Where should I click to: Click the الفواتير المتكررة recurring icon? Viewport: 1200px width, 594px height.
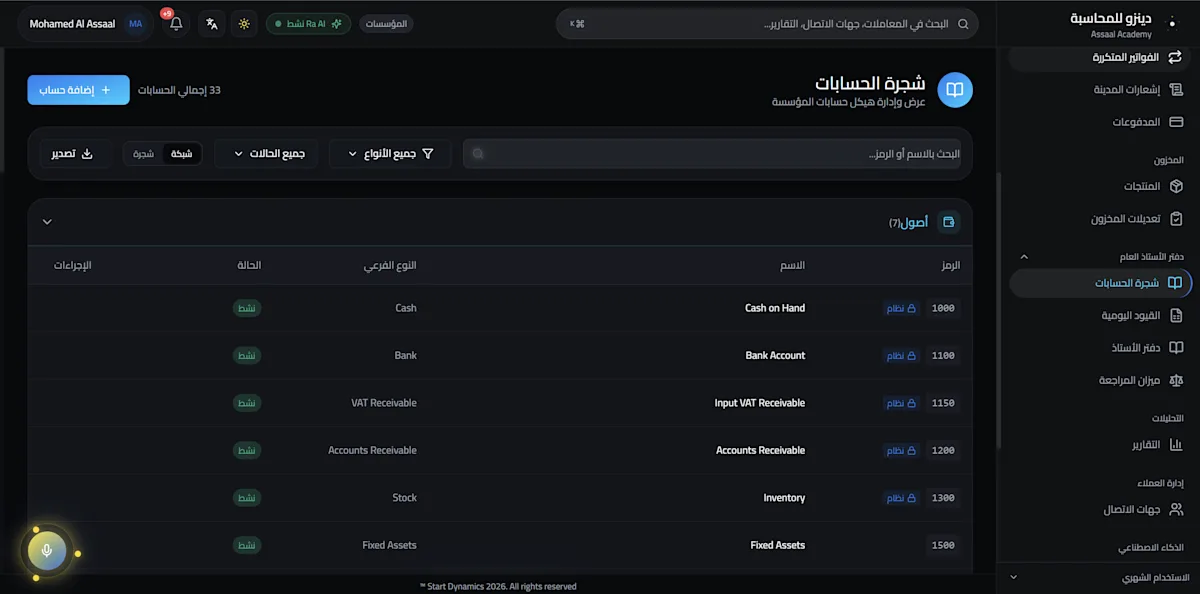click(1175, 57)
